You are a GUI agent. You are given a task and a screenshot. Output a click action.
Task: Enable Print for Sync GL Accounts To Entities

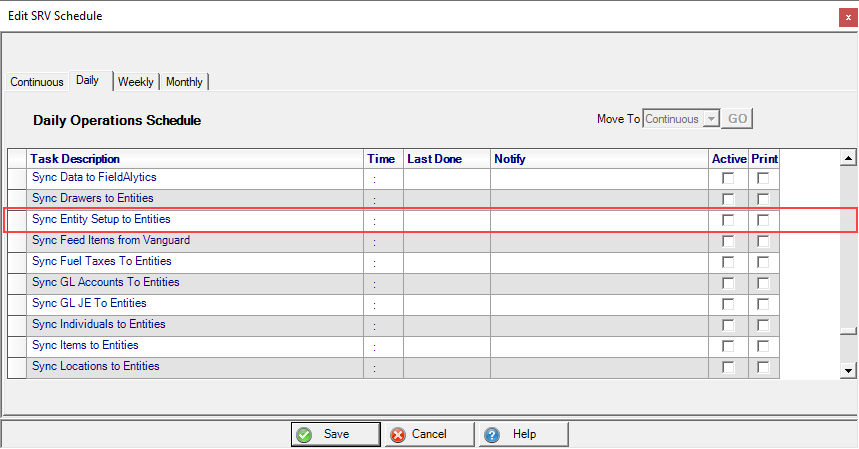point(763,283)
